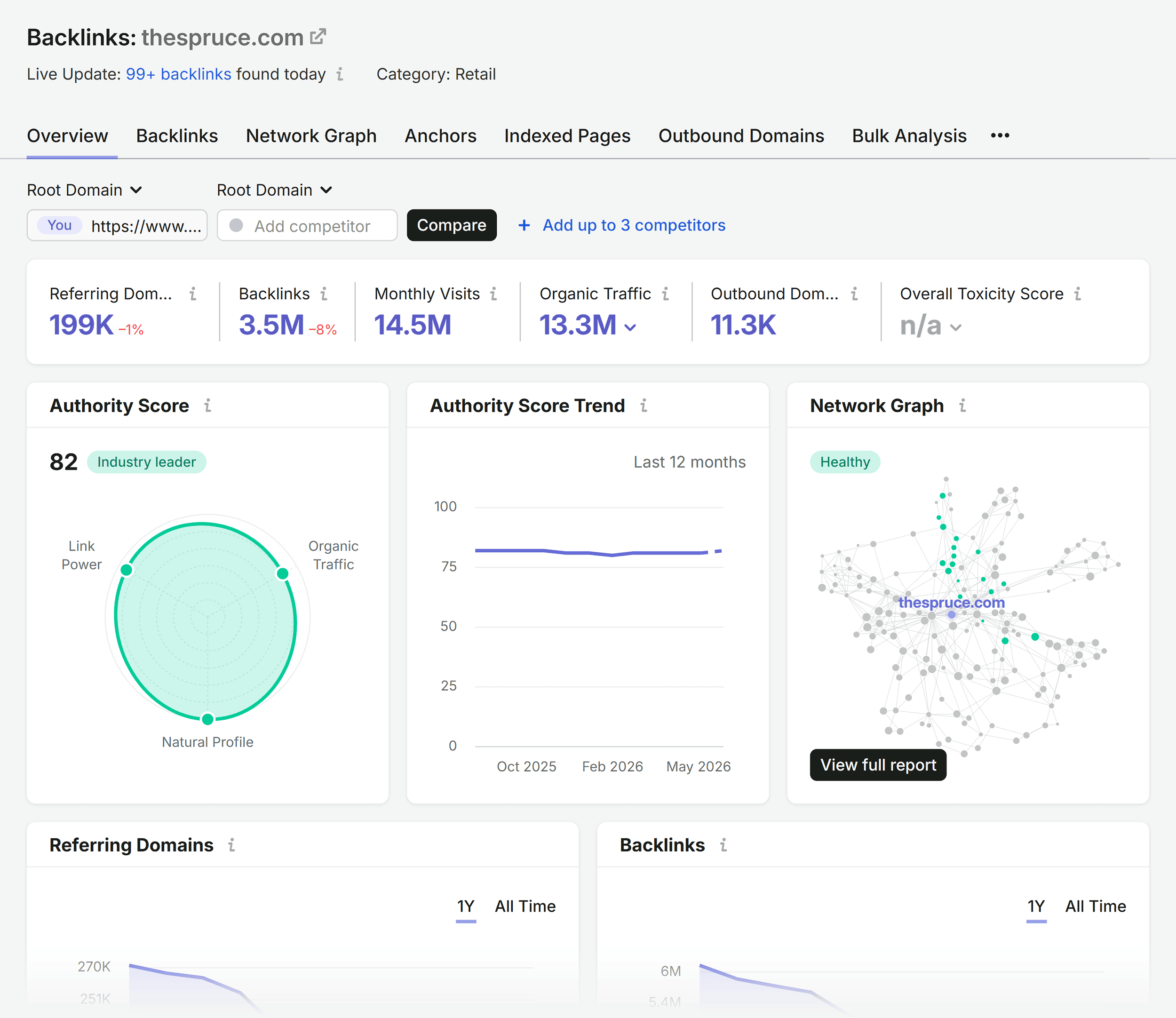The height and width of the screenshot is (1018, 1176).
Task: Click the 11.3K outbound domains value
Action: click(x=743, y=325)
